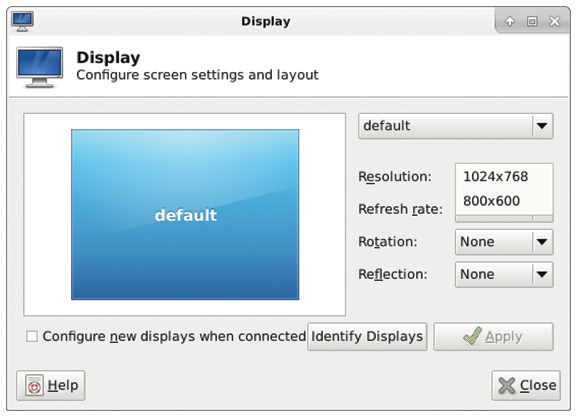577x417 pixels.
Task: Click the Close button at the bottom
Action: click(x=526, y=385)
